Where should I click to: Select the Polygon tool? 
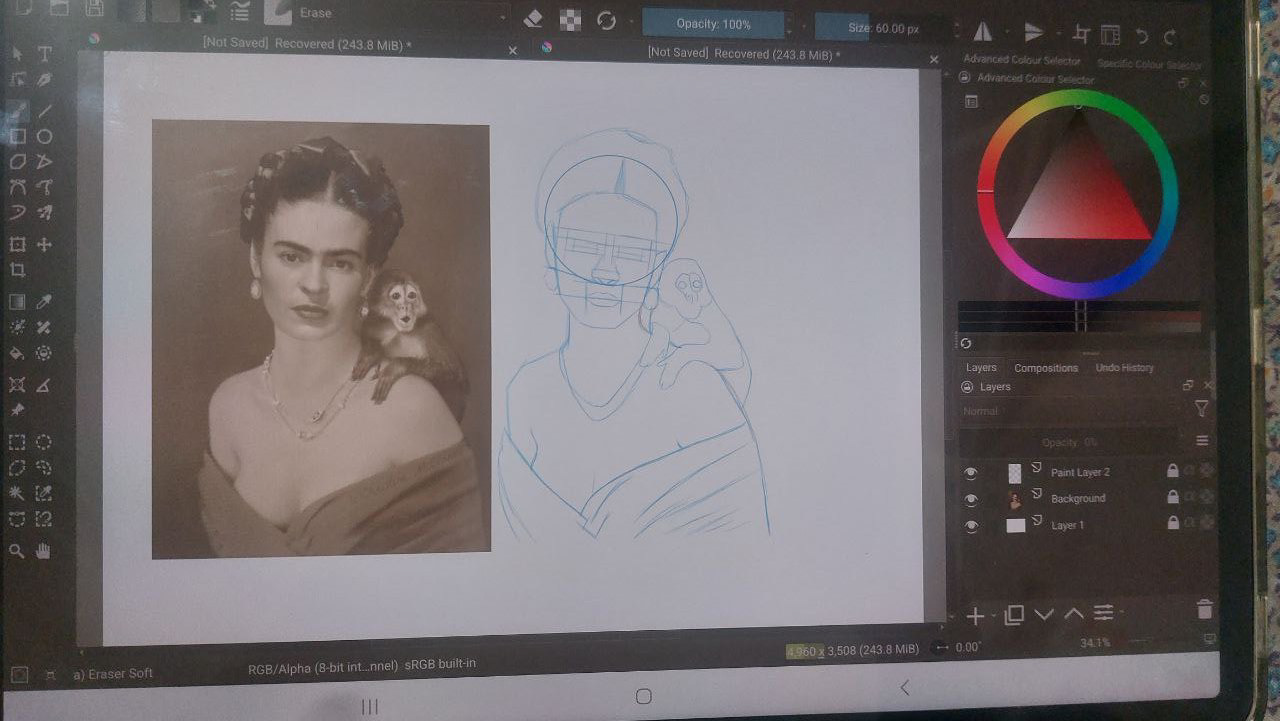pos(17,162)
